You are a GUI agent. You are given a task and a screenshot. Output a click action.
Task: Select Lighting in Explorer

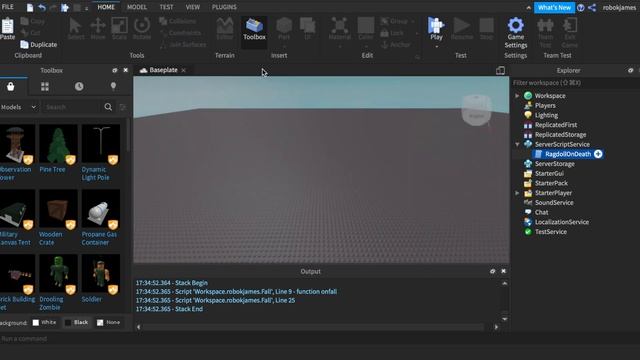(x=546, y=115)
